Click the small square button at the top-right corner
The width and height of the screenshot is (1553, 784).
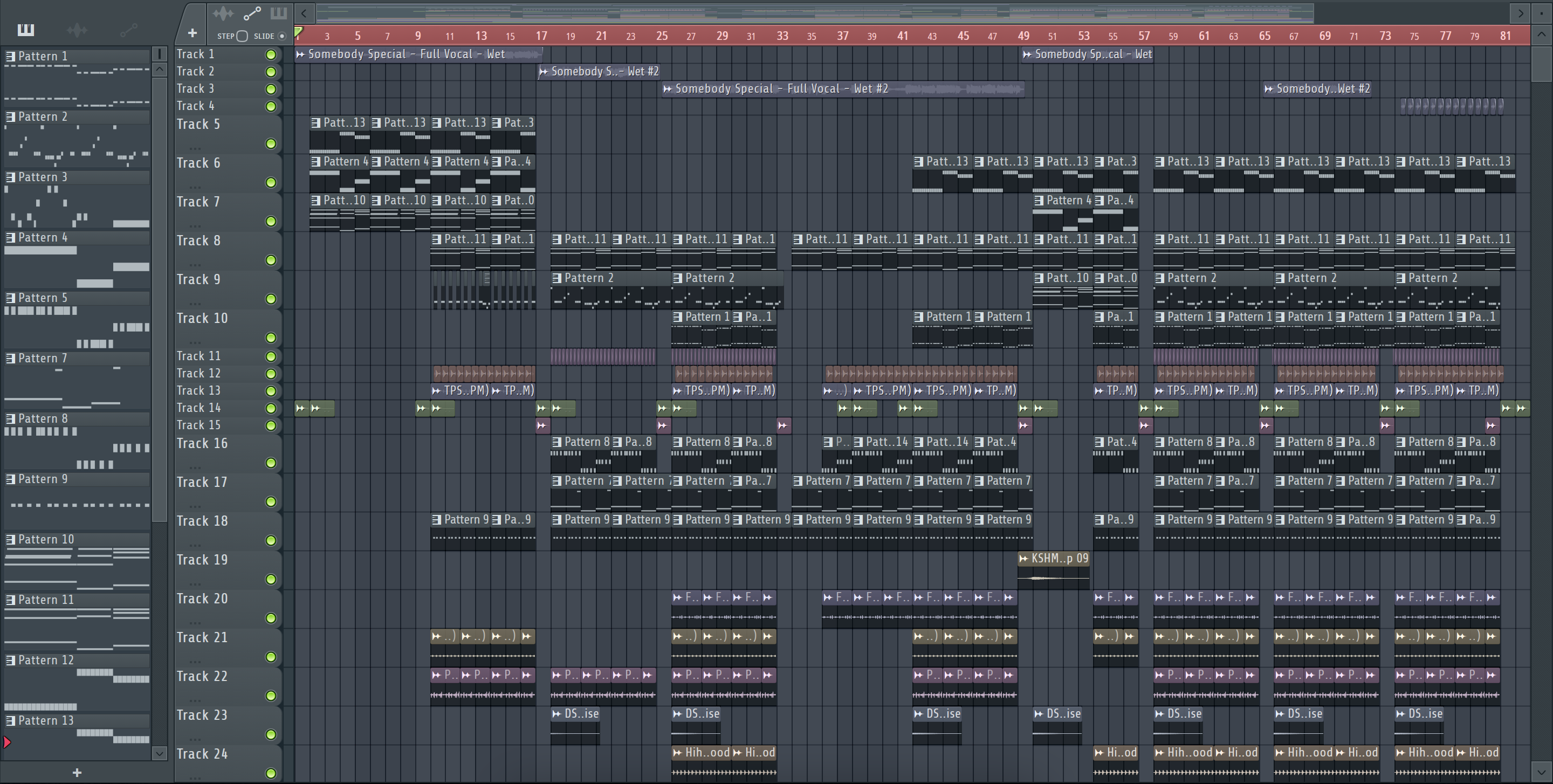1542,12
